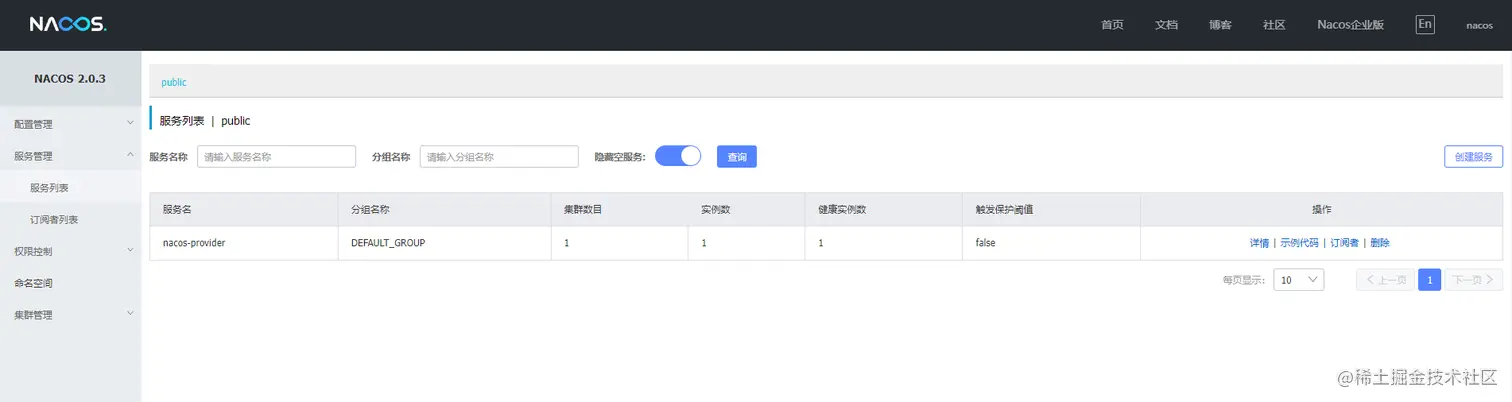Toggle the 隐藏空服务 switch

(x=678, y=156)
